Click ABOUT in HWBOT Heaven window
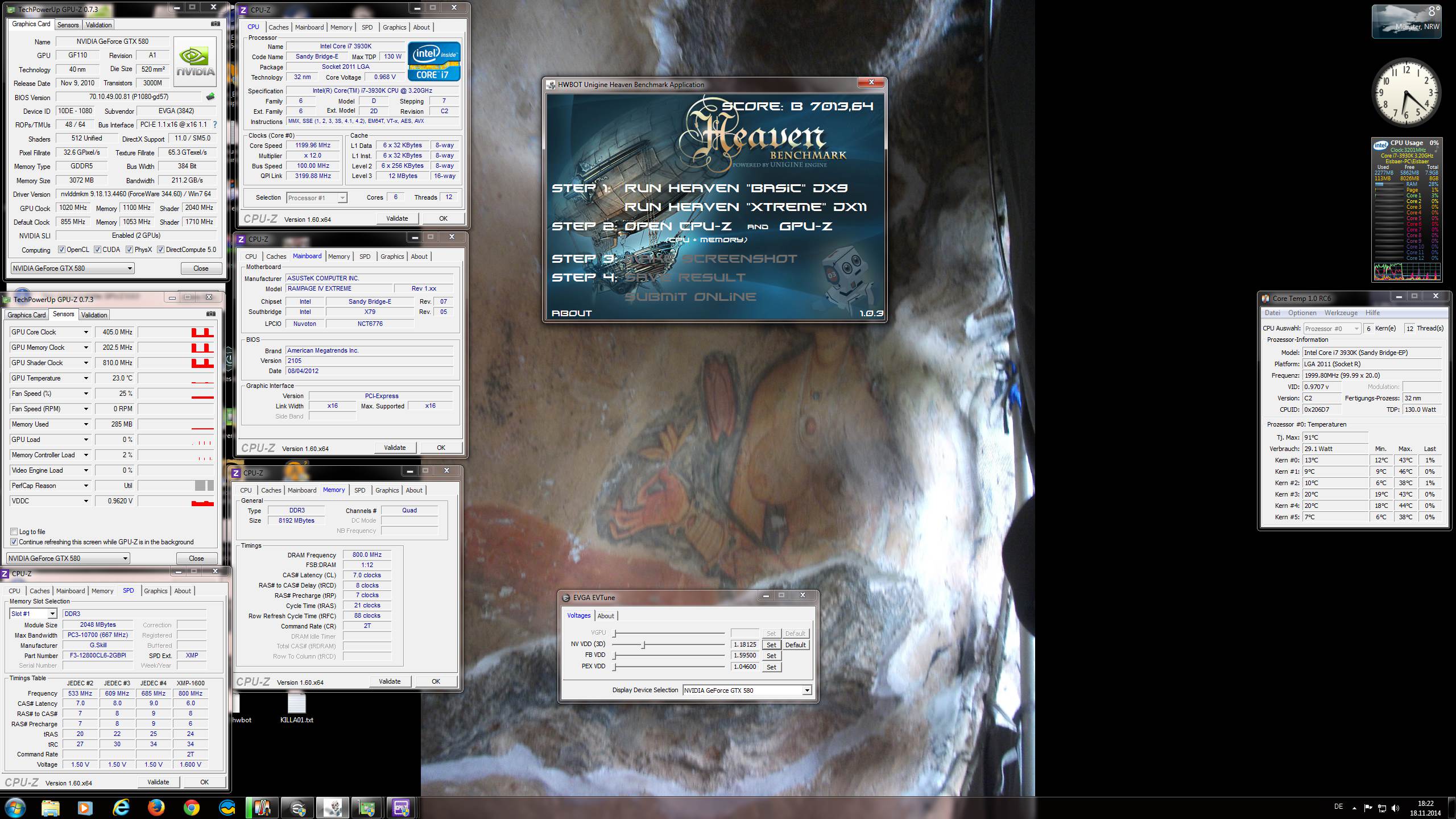This screenshot has width=1456, height=819. (x=572, y=313)
